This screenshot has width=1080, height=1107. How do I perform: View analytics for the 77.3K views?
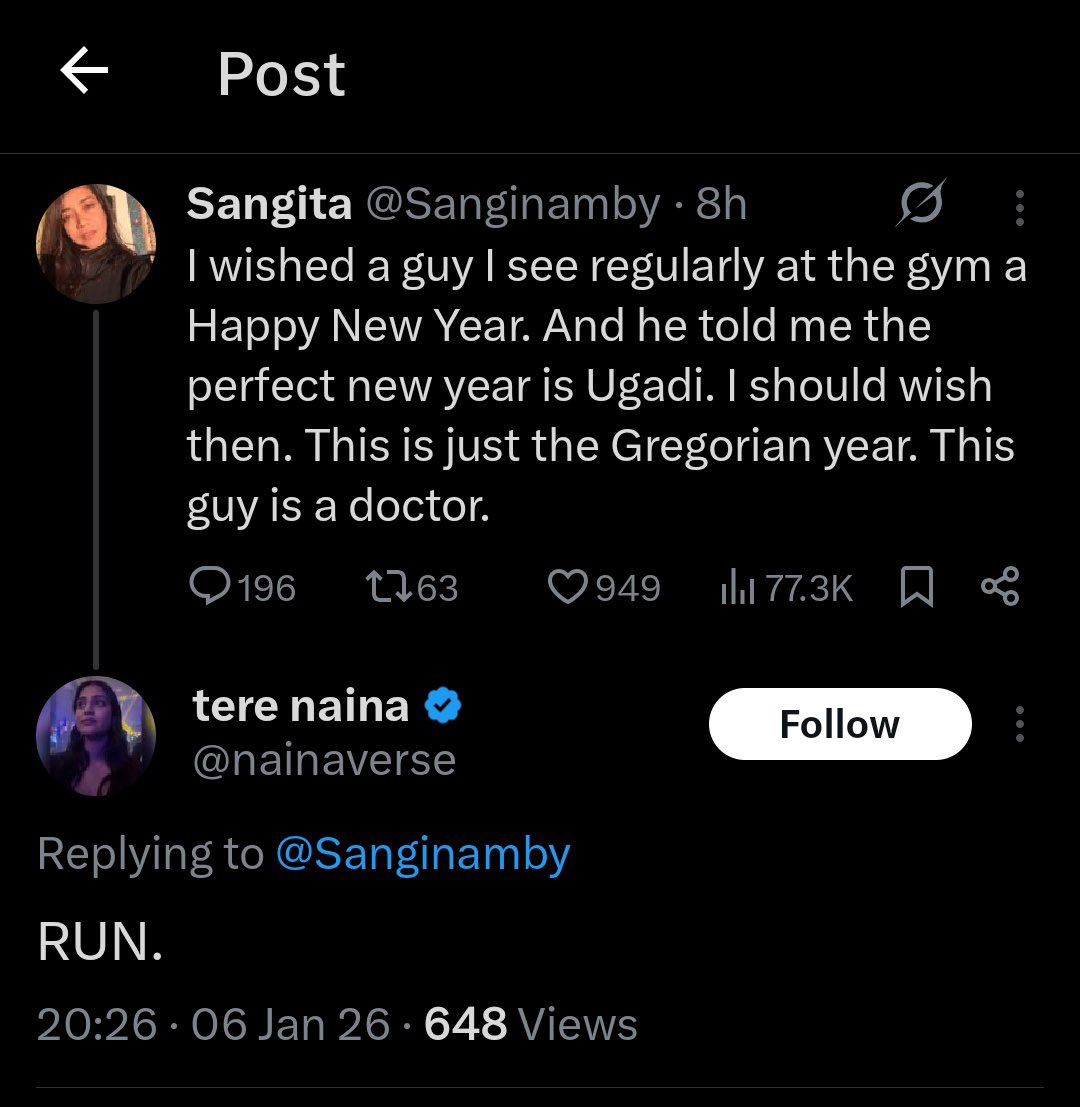tap(787, 587)
